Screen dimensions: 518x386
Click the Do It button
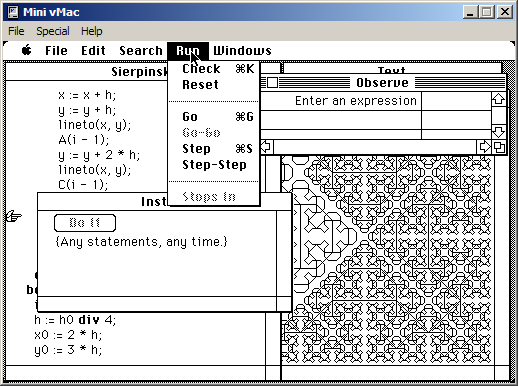[x=85, y=223]
